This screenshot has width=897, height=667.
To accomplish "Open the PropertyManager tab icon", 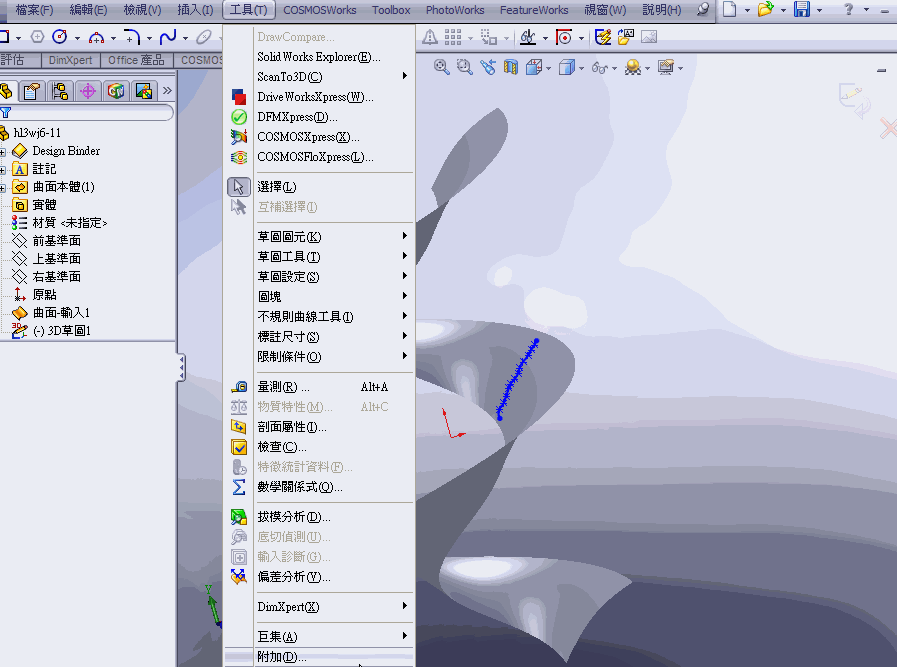I will (x=32, y=91).
